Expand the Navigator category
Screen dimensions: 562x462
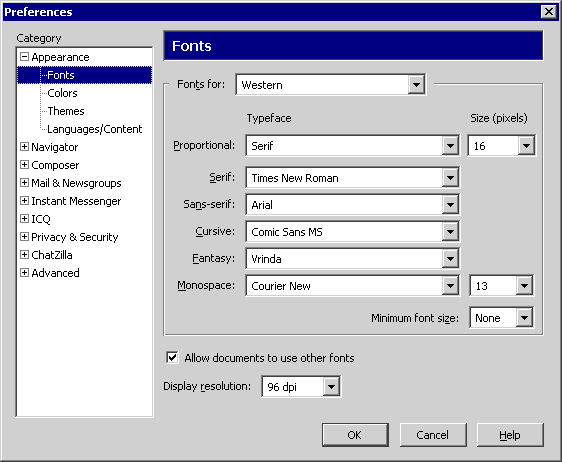point(24,147)
